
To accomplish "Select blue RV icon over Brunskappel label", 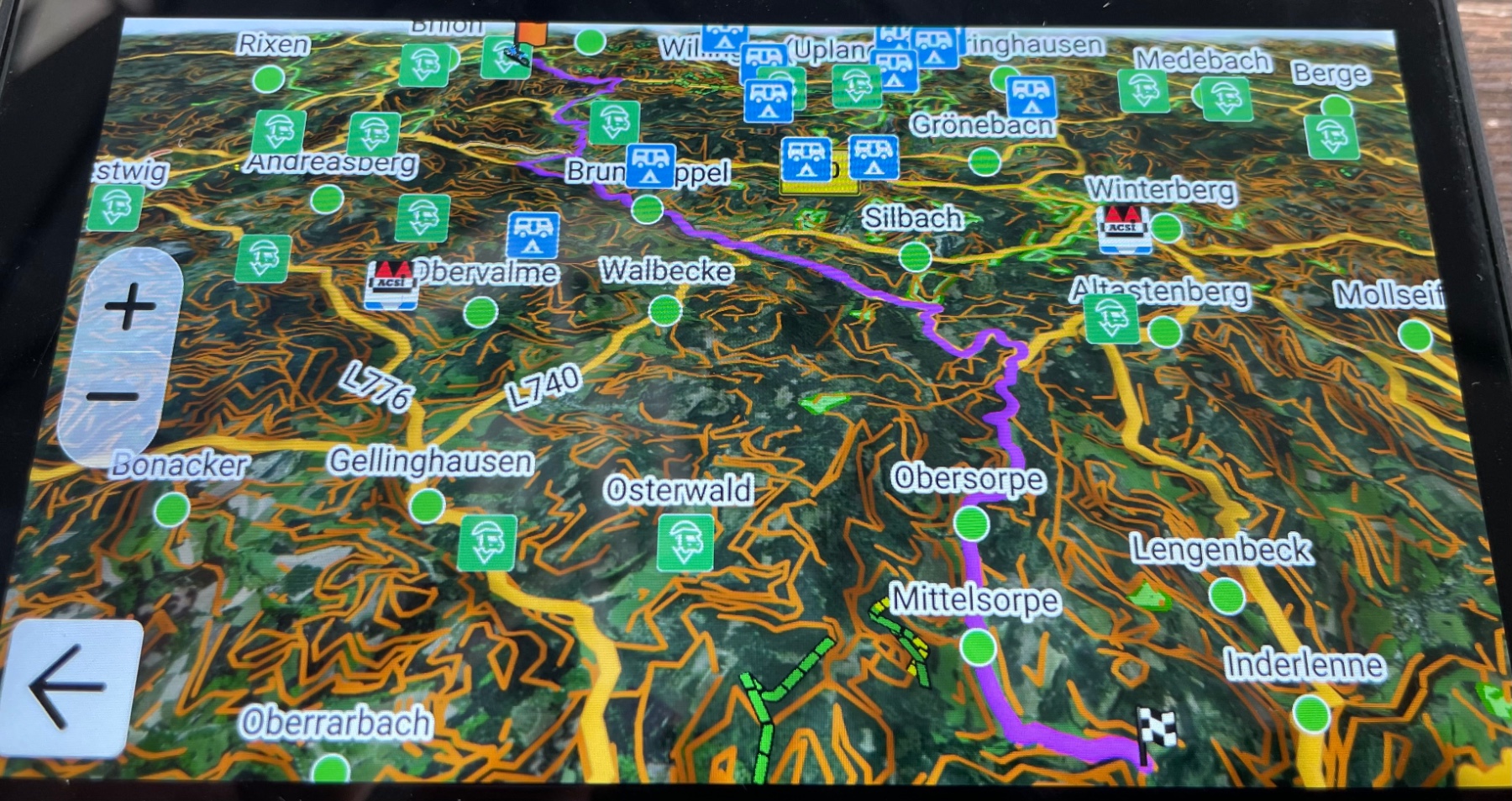I will (650, 166).
